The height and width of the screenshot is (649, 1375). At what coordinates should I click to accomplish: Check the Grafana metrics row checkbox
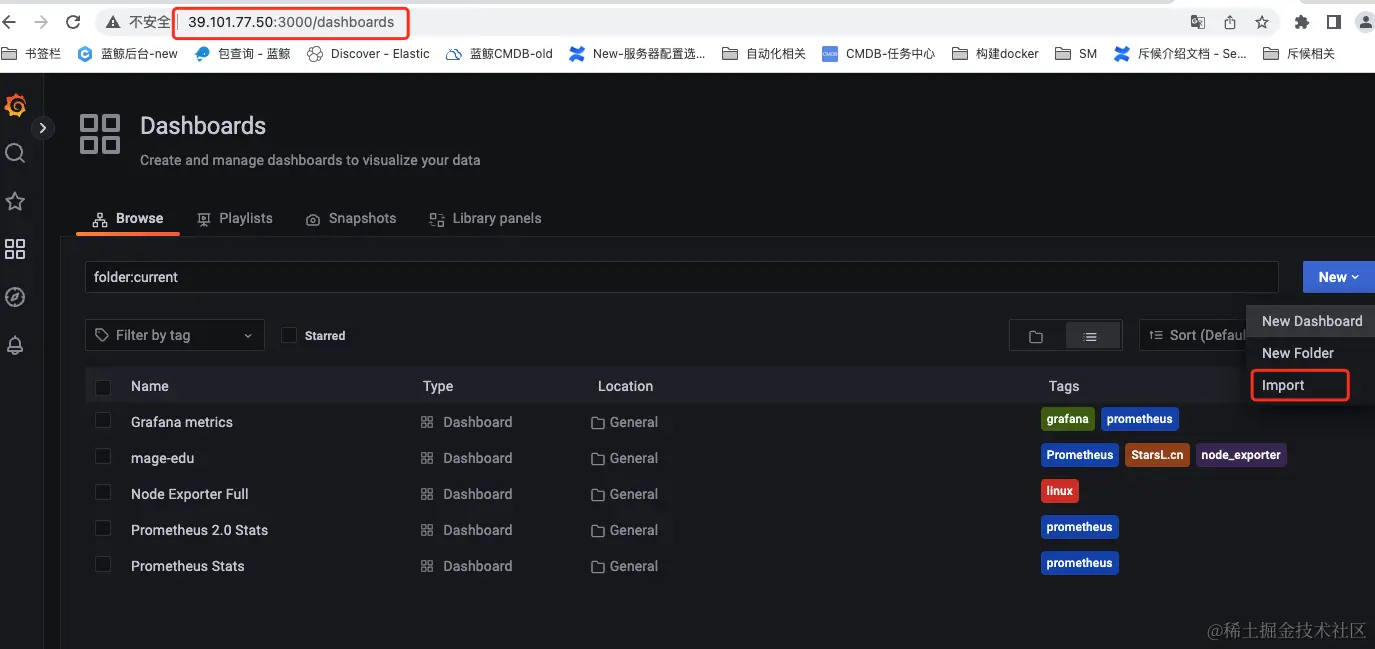click(x=103, y=421)
